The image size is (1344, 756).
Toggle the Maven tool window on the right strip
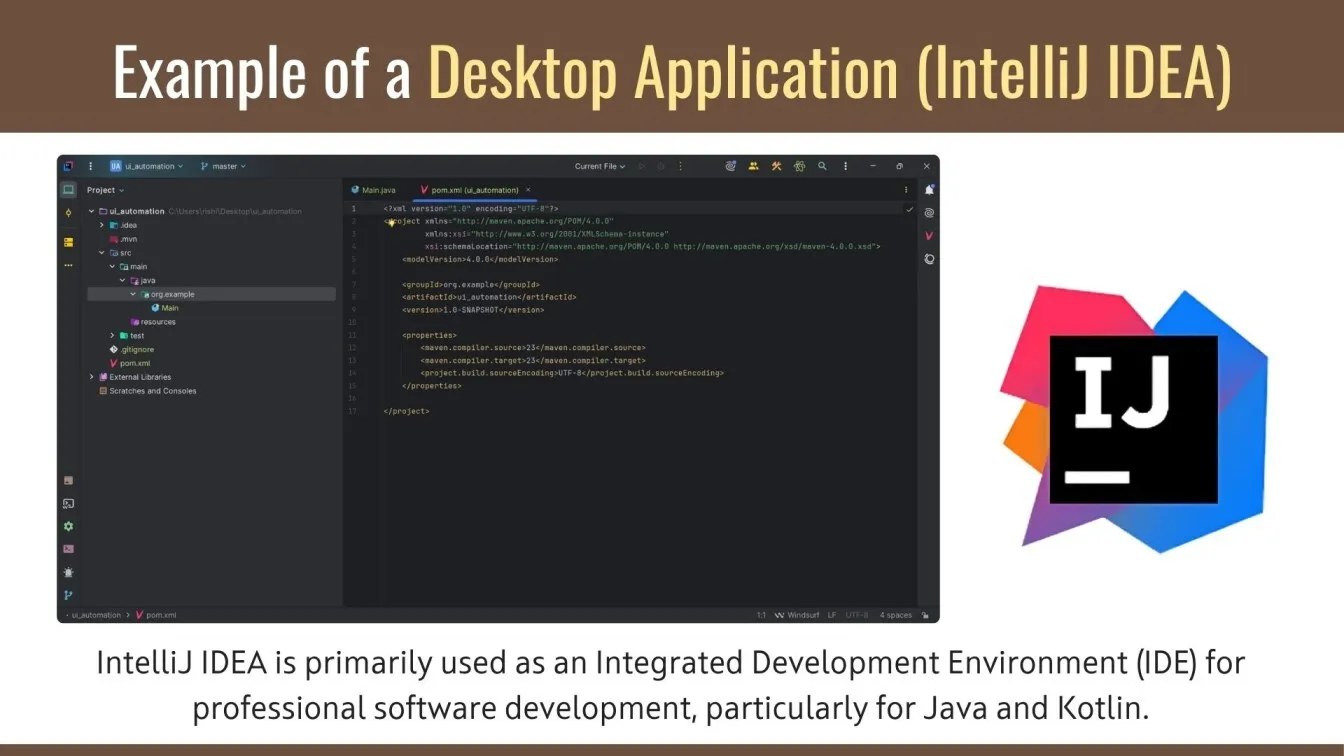coord(929,236)
